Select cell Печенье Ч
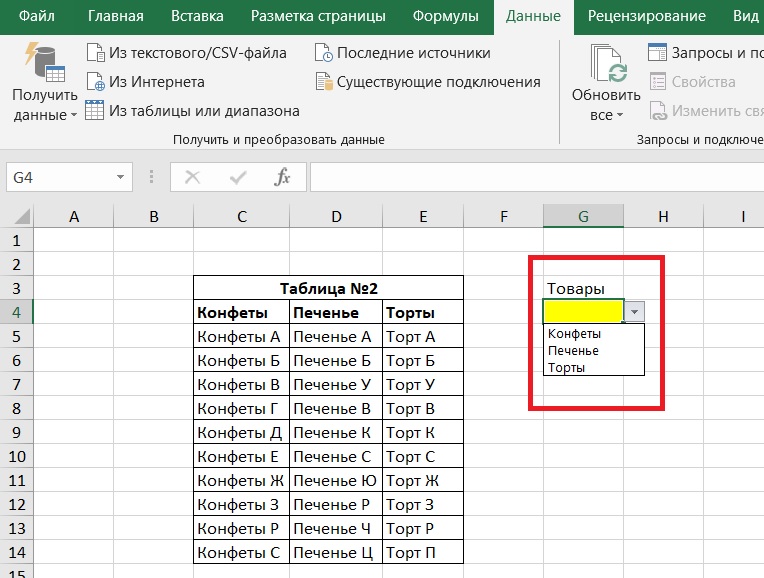 click(336, 528)
